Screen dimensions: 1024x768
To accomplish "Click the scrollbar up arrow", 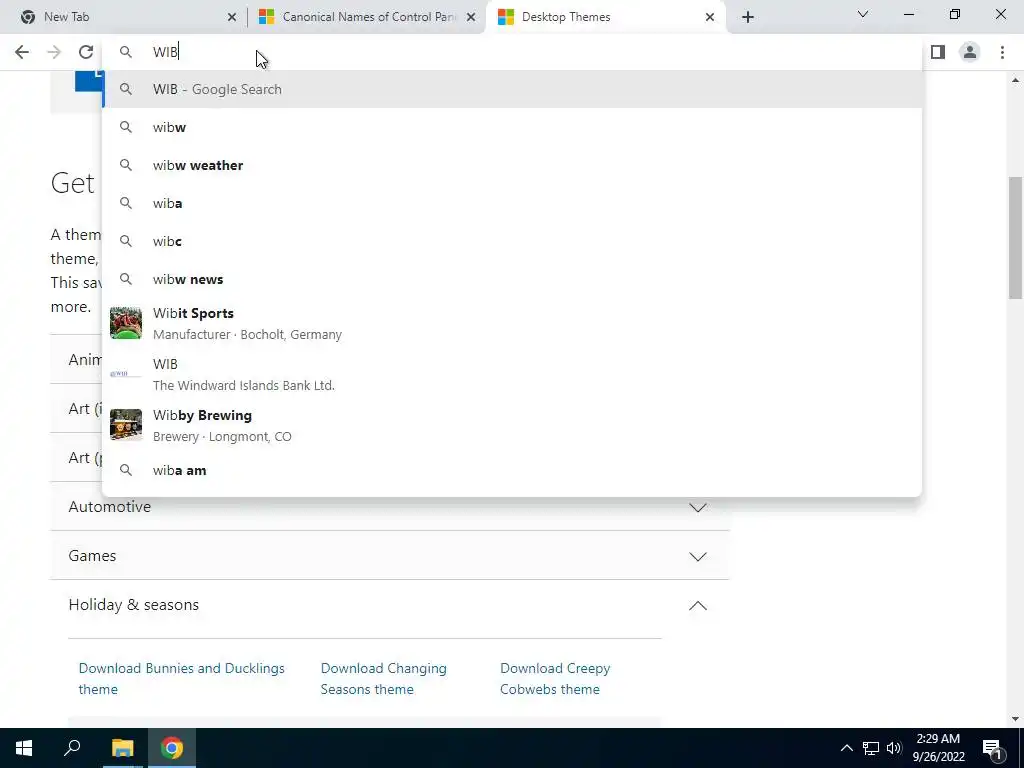I will 1016,80.
